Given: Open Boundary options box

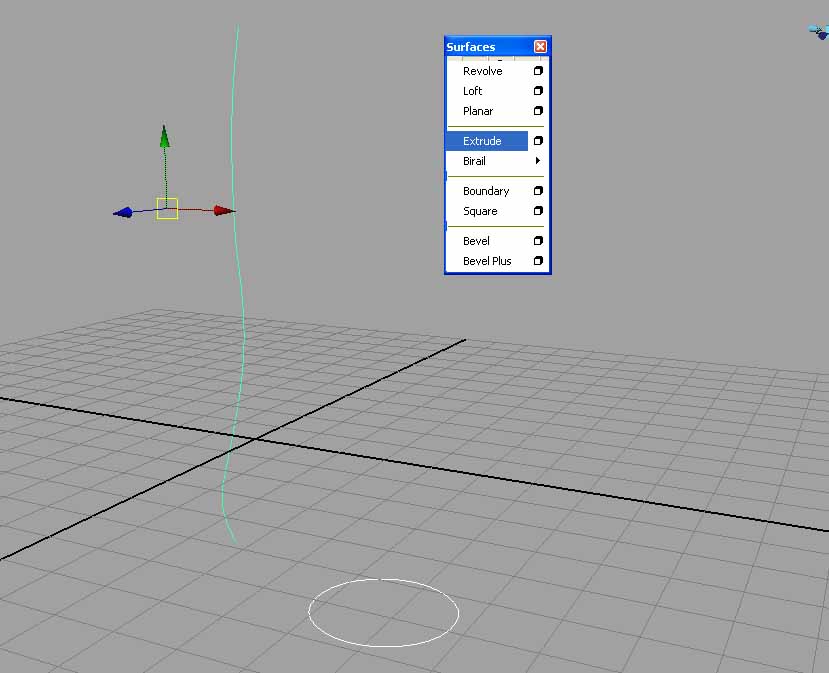Looking at the screenshot, I should coord(538,191).
